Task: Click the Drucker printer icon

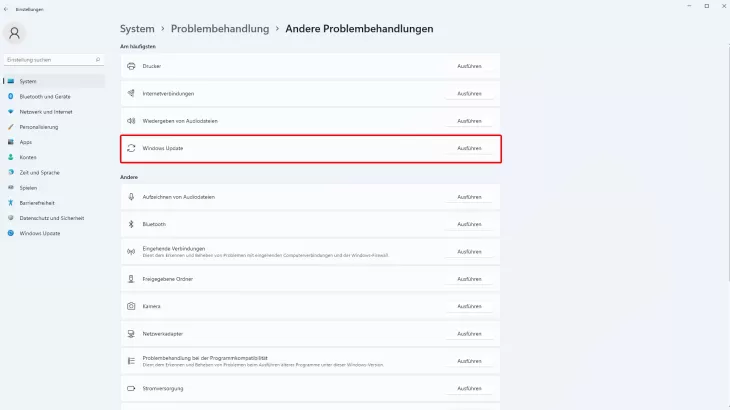Action: pos(131,66)
